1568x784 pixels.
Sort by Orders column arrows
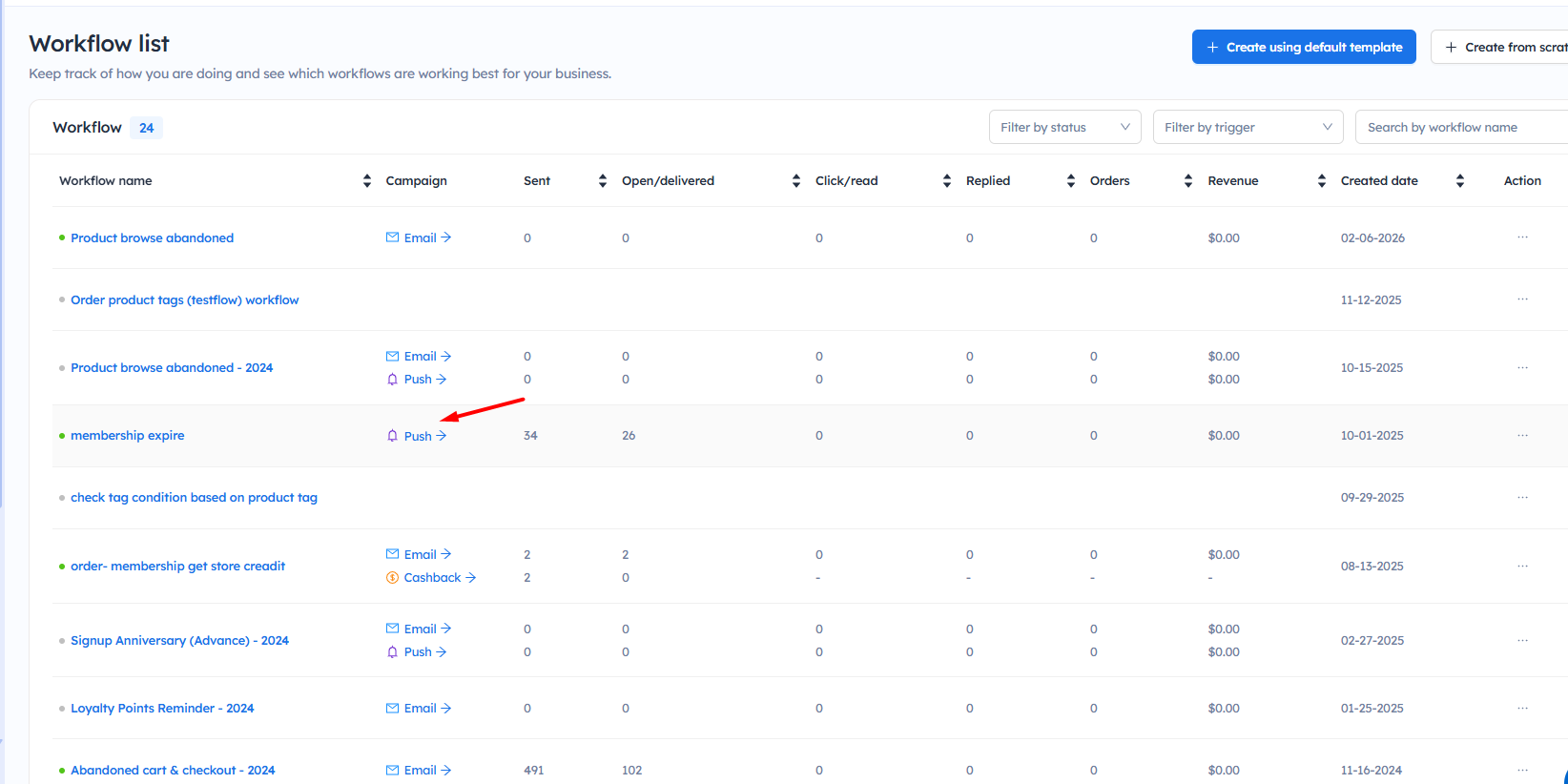(x=1187, y=181)
